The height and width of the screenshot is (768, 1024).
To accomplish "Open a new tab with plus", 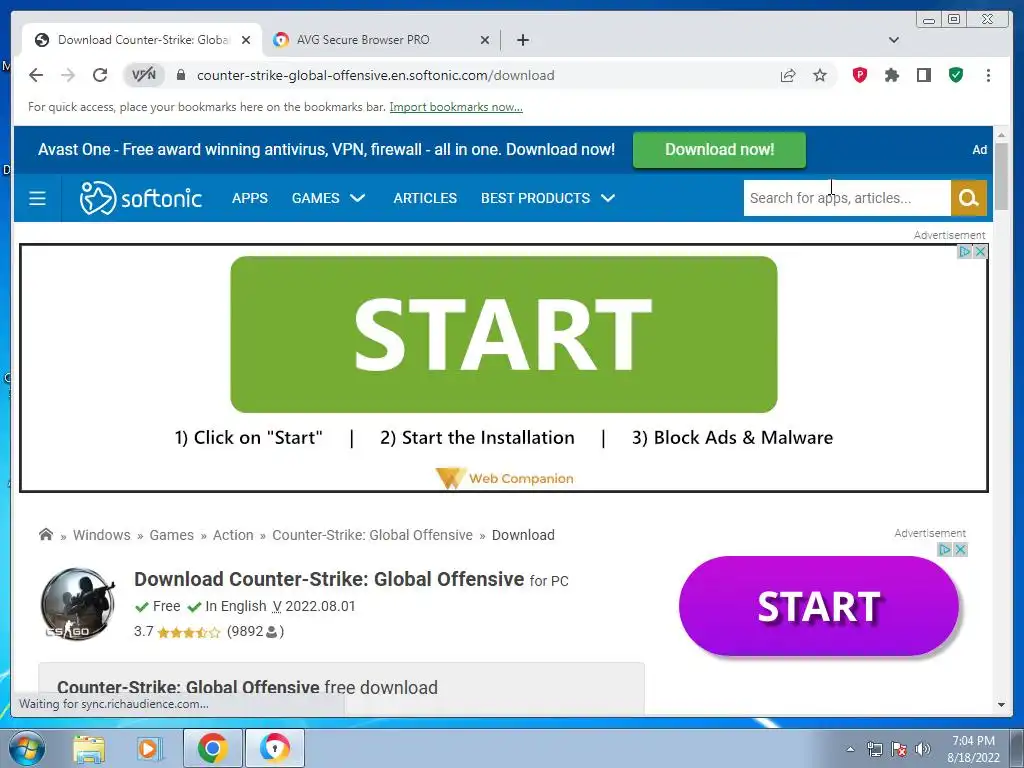I will click(x=522, y=40).
